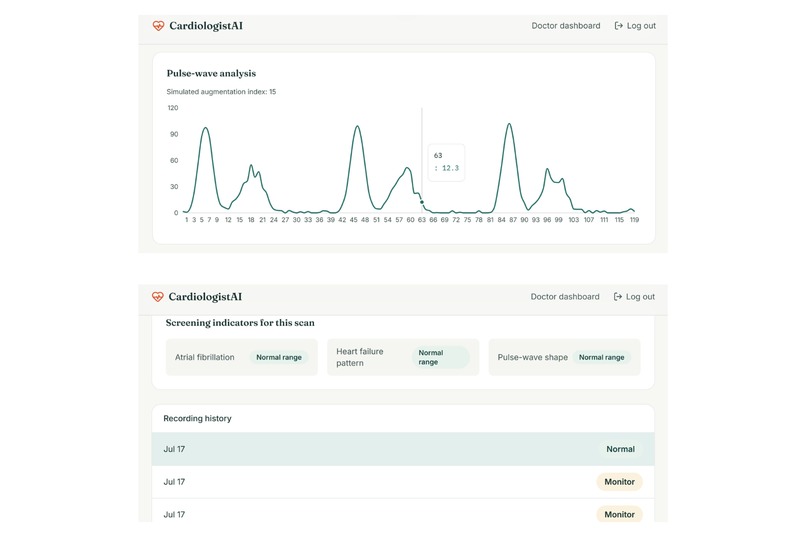Viewport: 806px width, 537px height.
Task: Click the 120 label on the chart y-axis
Action: tap(173, 108)
